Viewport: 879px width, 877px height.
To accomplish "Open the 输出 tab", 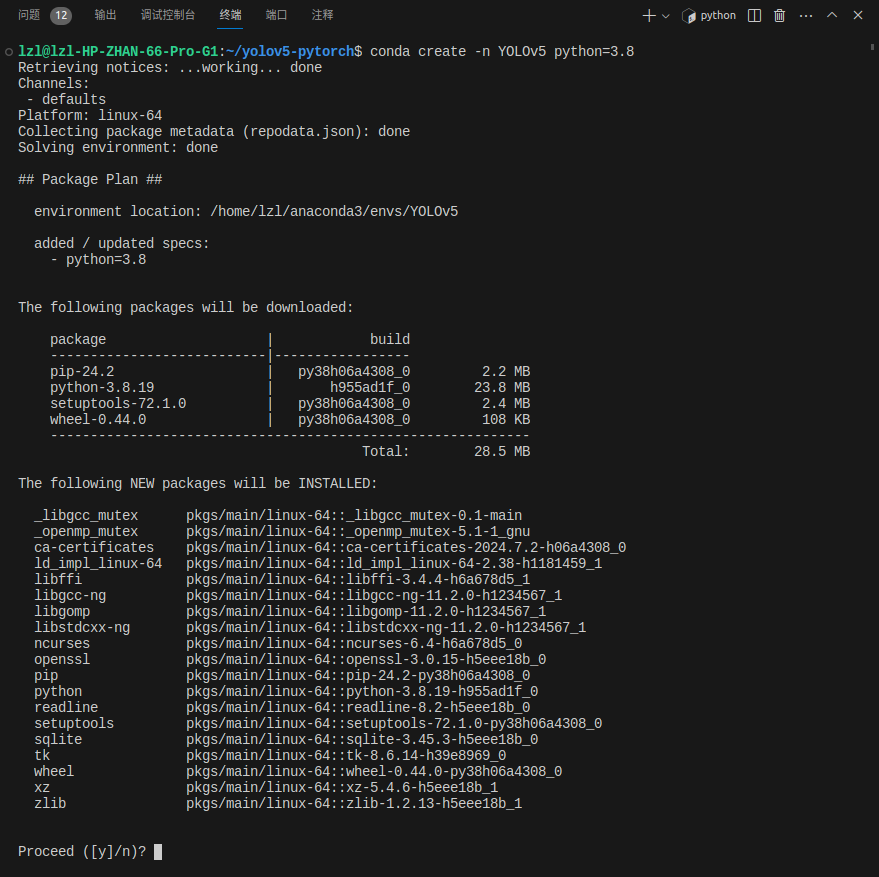I will click(105, 16).
